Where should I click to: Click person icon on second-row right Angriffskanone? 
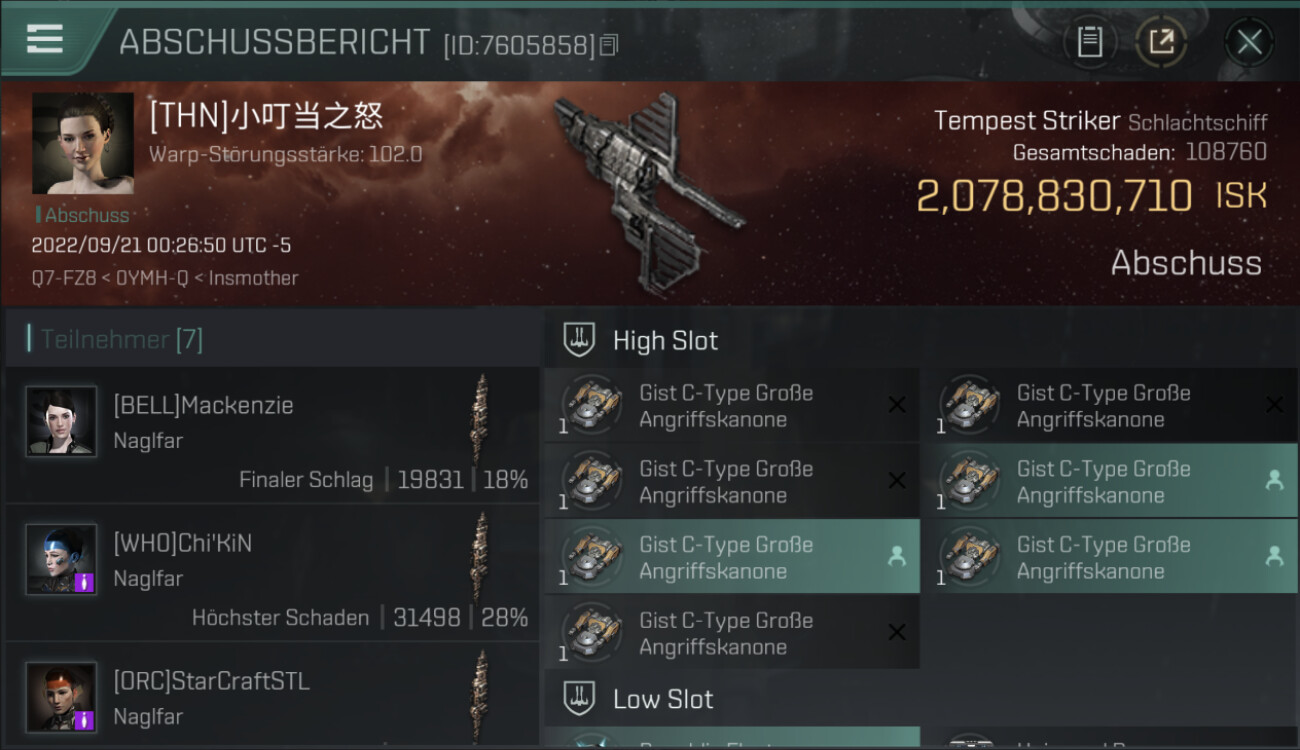point(1274,481)
